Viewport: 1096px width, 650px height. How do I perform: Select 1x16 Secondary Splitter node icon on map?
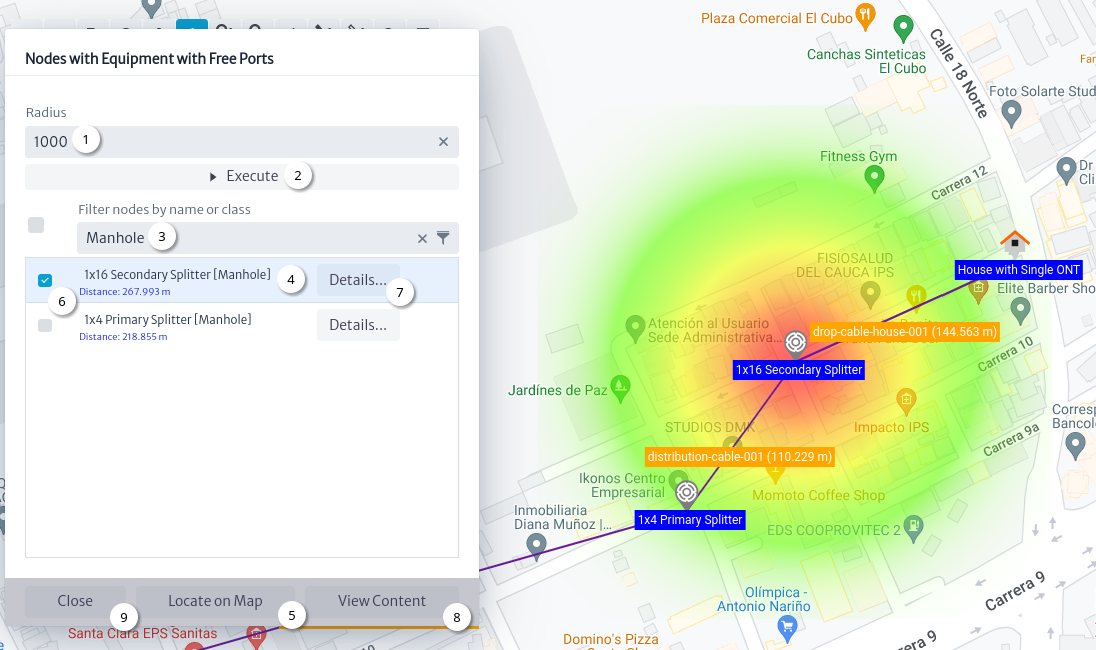coord(795,342)
